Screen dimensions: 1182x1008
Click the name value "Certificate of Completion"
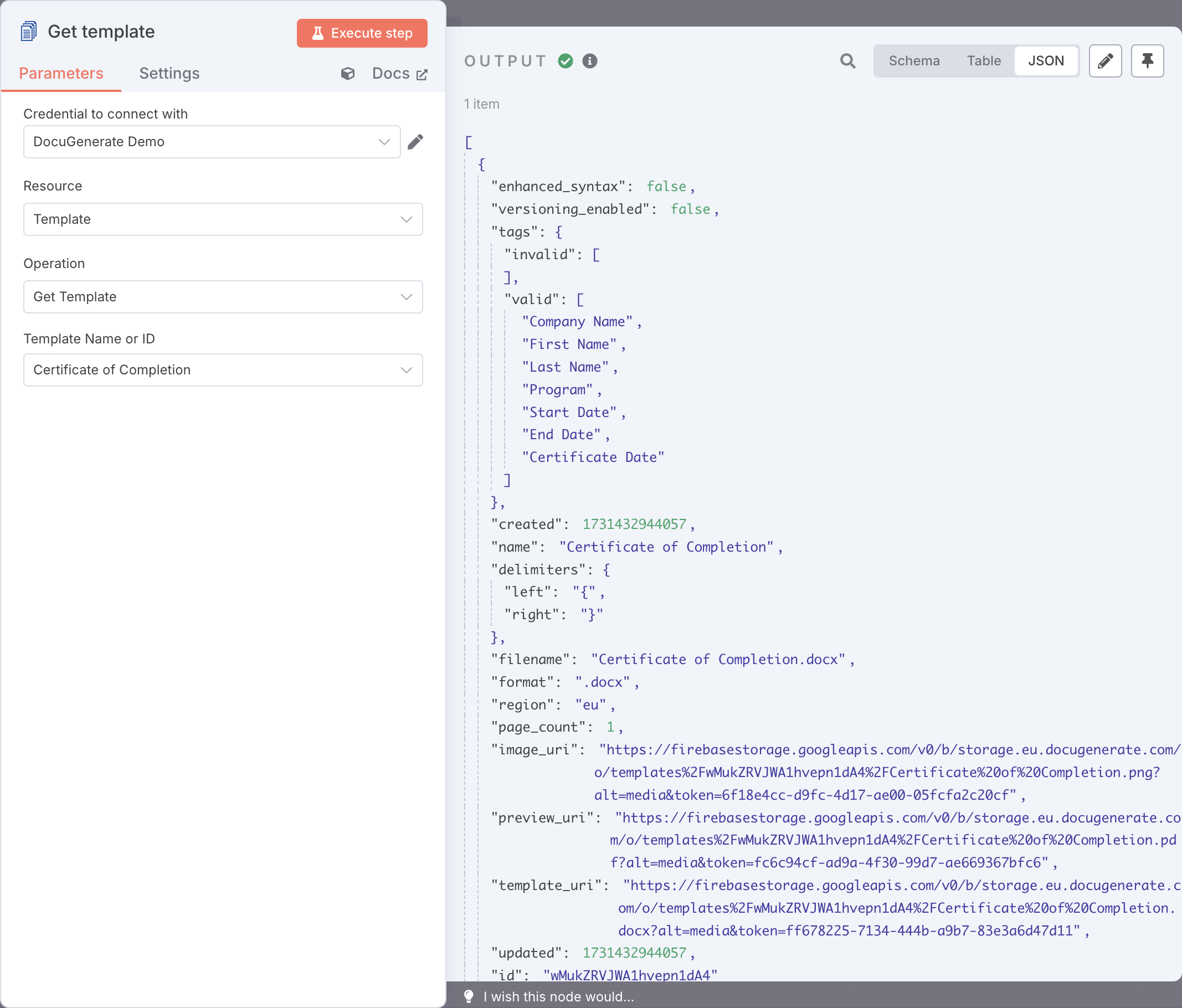pos(666,547)
